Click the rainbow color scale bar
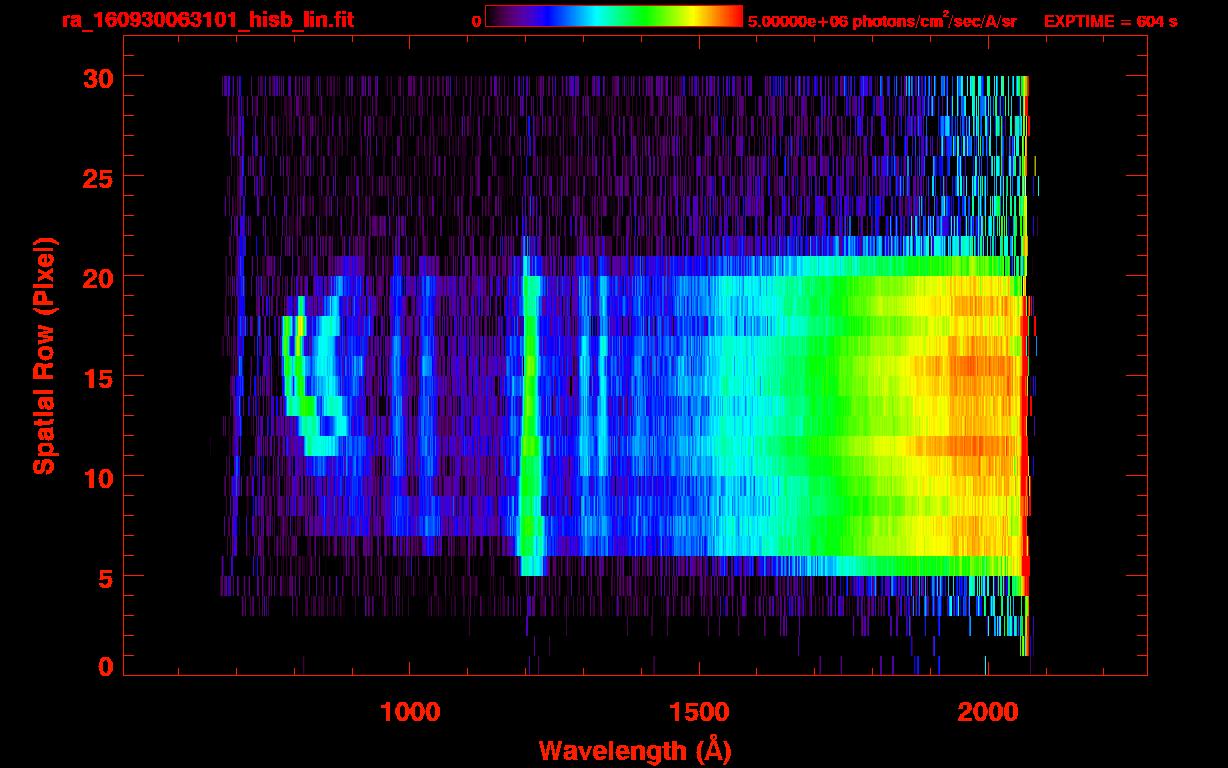The image size is (1228, 768). coord(614,16)
